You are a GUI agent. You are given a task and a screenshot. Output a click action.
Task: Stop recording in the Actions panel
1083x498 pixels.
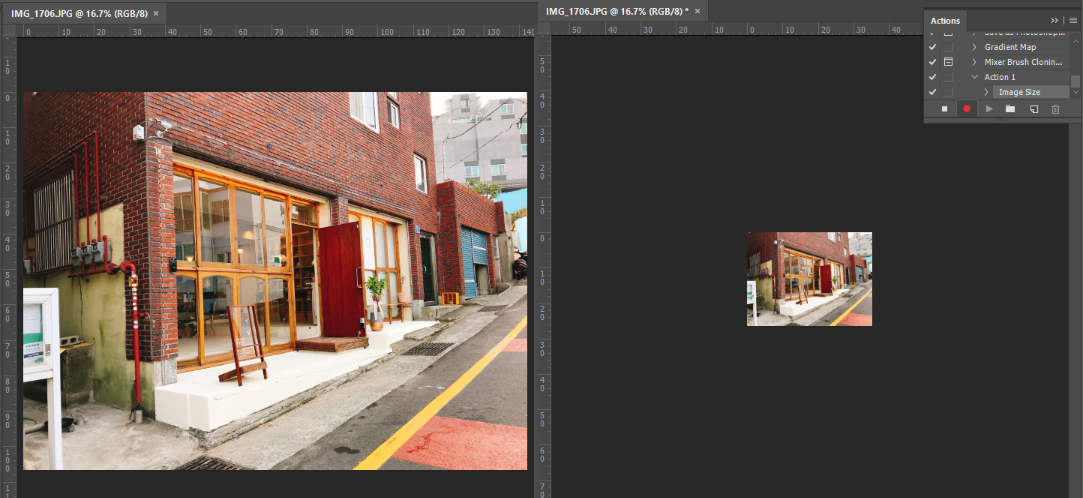944,109
